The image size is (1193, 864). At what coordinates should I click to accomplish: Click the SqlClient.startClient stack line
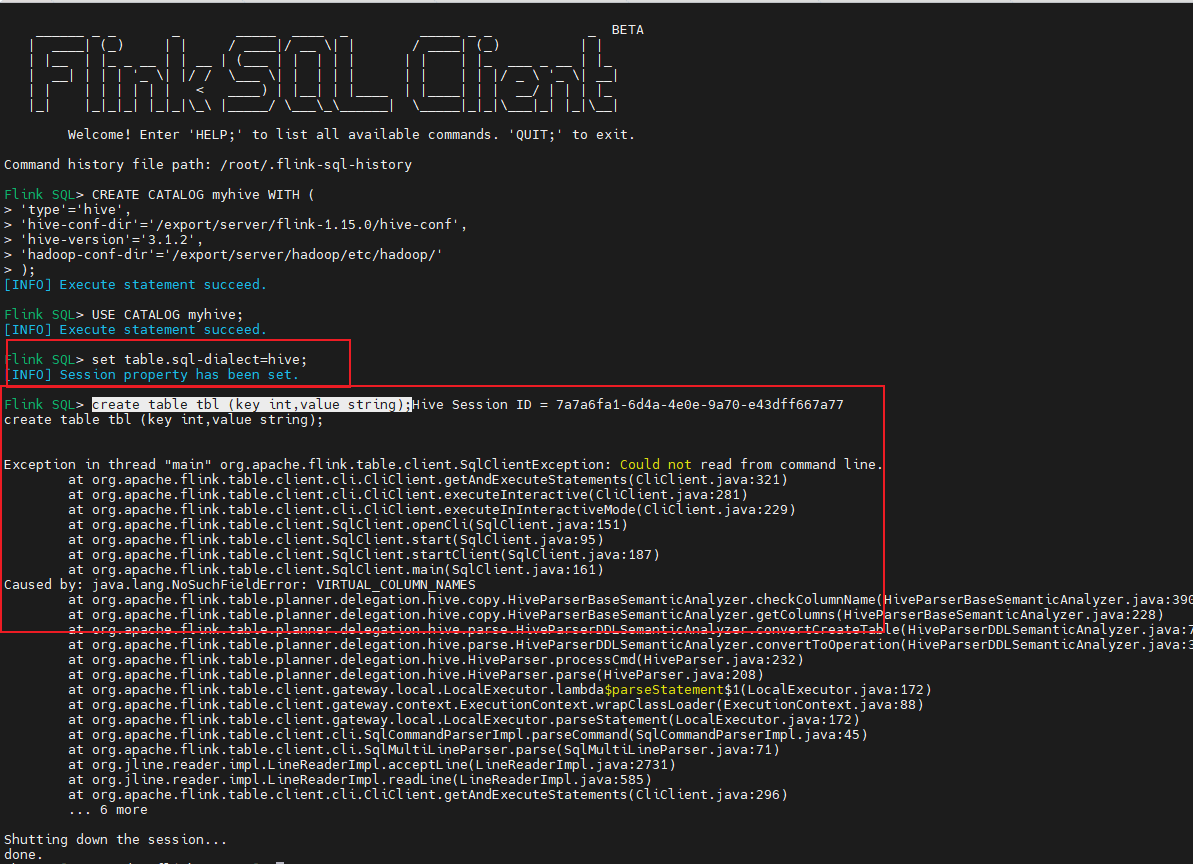click(364, 554)
